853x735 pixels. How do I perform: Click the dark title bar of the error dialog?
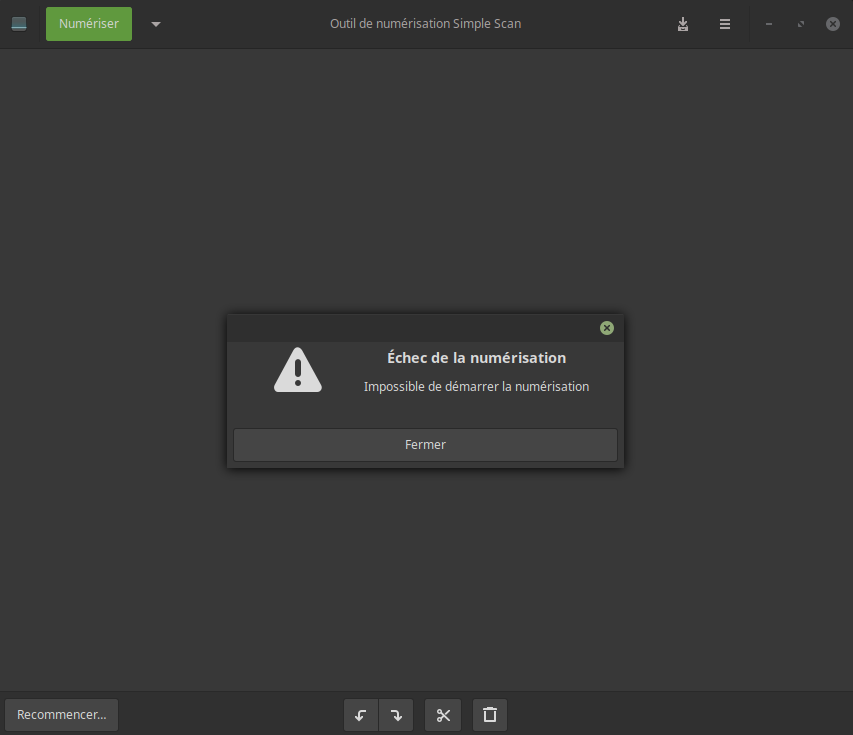410,328
